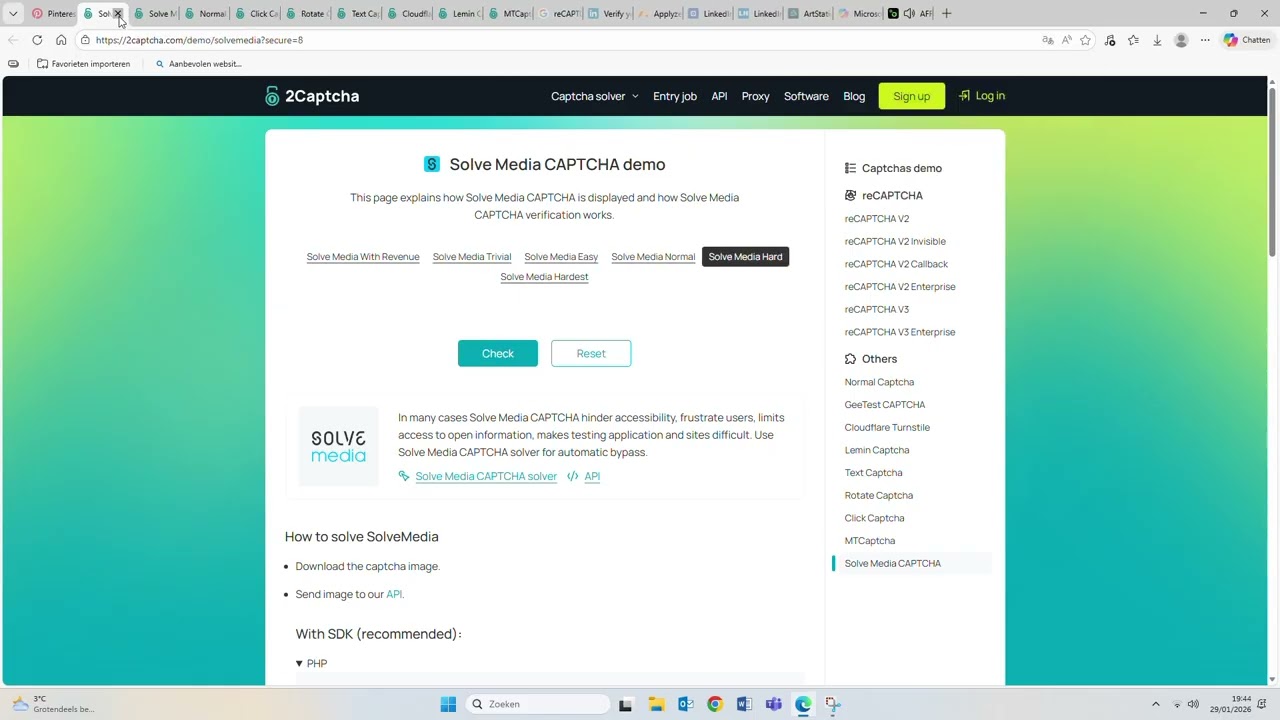Expand the PHP code section

coord(311,663)
